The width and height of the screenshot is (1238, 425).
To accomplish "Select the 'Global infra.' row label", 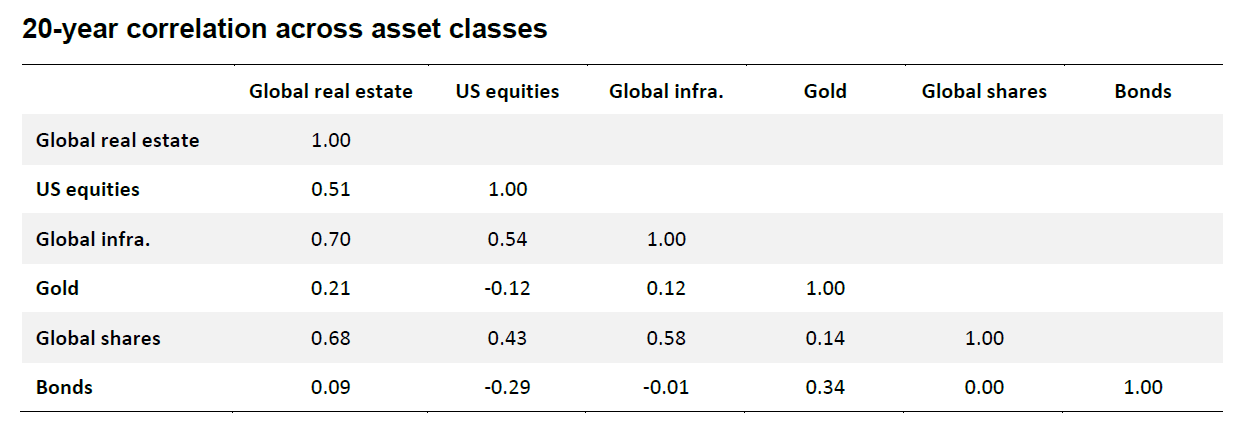I will [93, 239].
